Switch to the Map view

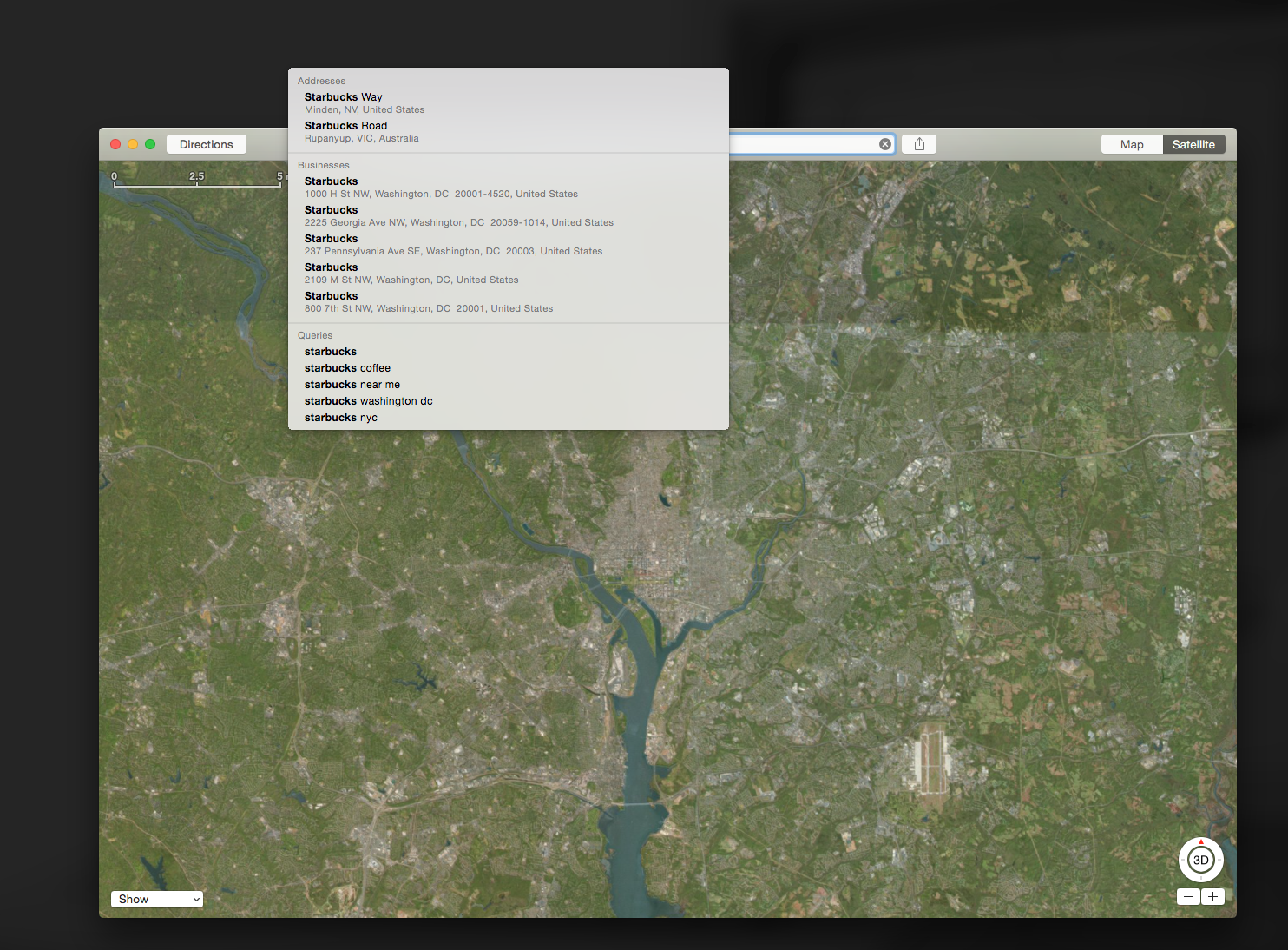tap(1132, 144)
